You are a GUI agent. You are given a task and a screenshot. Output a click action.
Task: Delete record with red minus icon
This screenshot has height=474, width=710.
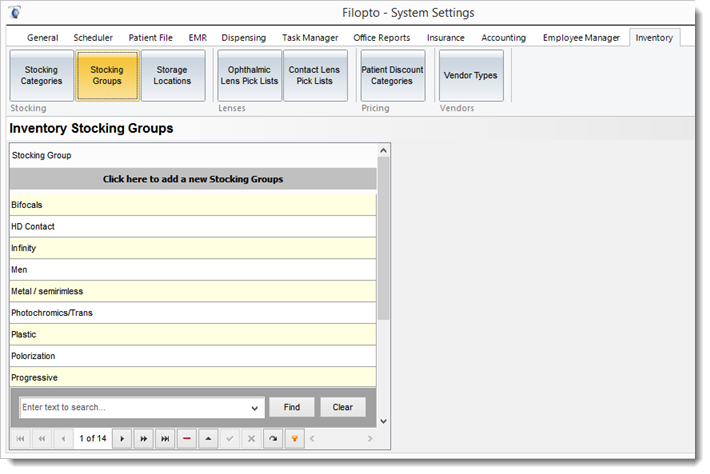(x=187, y=439)
